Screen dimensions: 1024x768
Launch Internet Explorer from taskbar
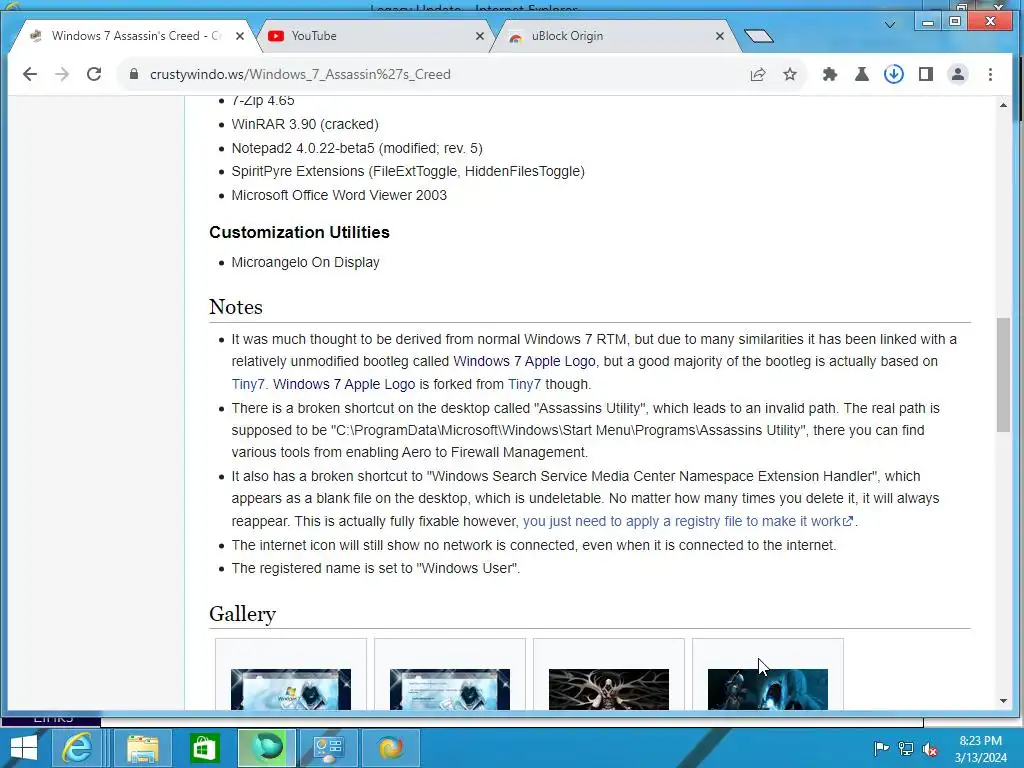77,748
